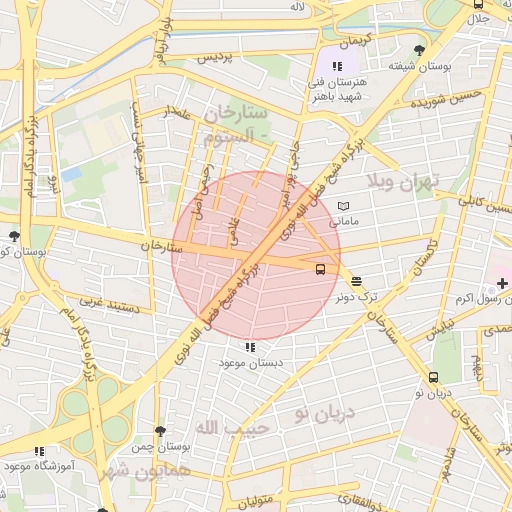The width and height of the screenshot is (512, 512).
Task: Select the large دریان نو district label
Action: click(325, 414)
